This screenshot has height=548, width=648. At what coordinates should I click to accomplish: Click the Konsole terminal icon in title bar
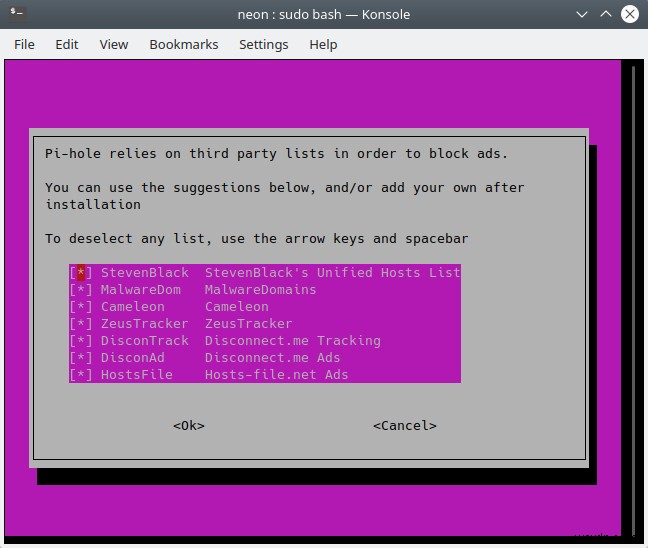[x=17, y=13]
